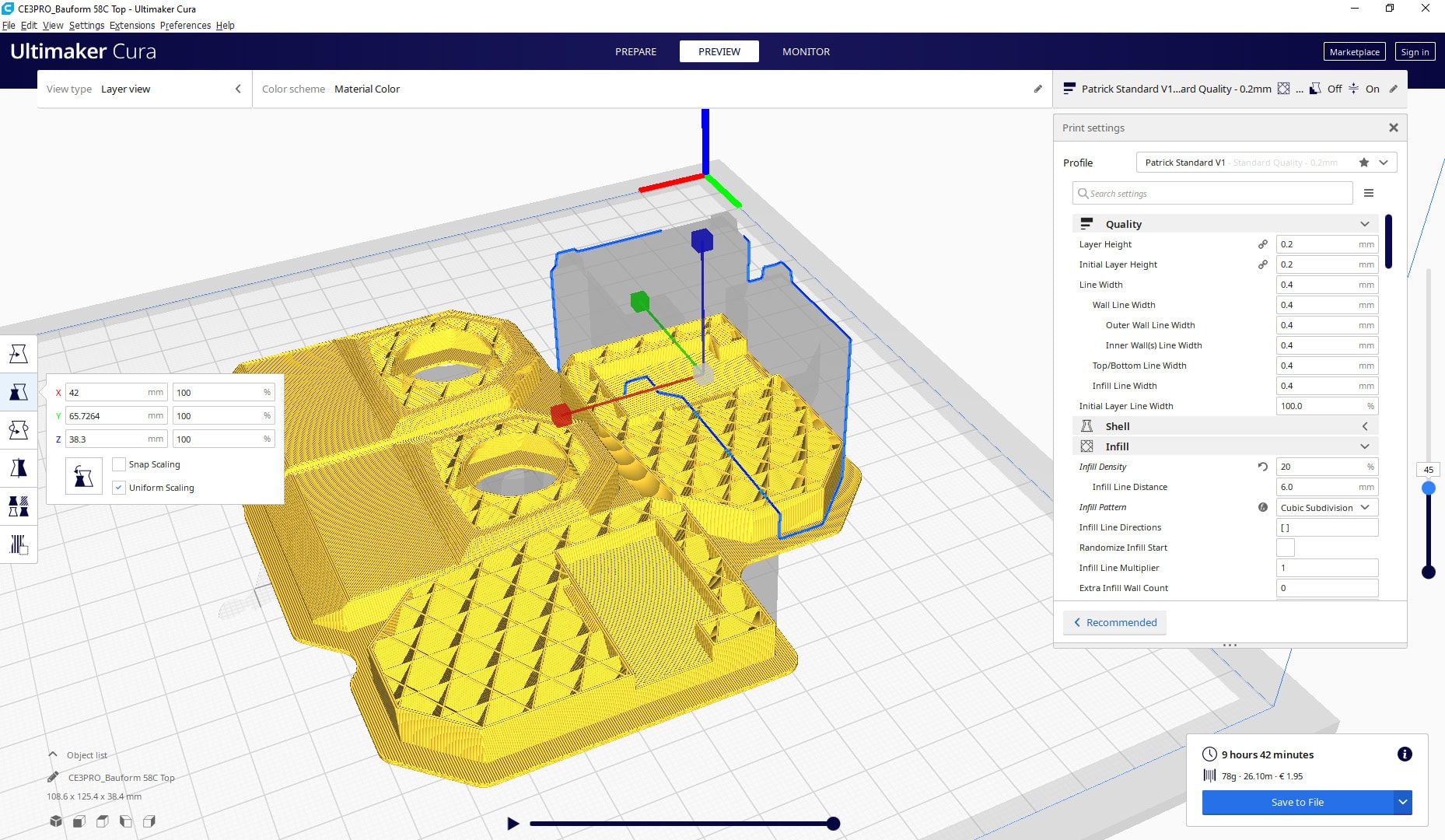This screenshot has height=840, width=1445.
Task: Click the Search settings field
Action: point(1212,193)
